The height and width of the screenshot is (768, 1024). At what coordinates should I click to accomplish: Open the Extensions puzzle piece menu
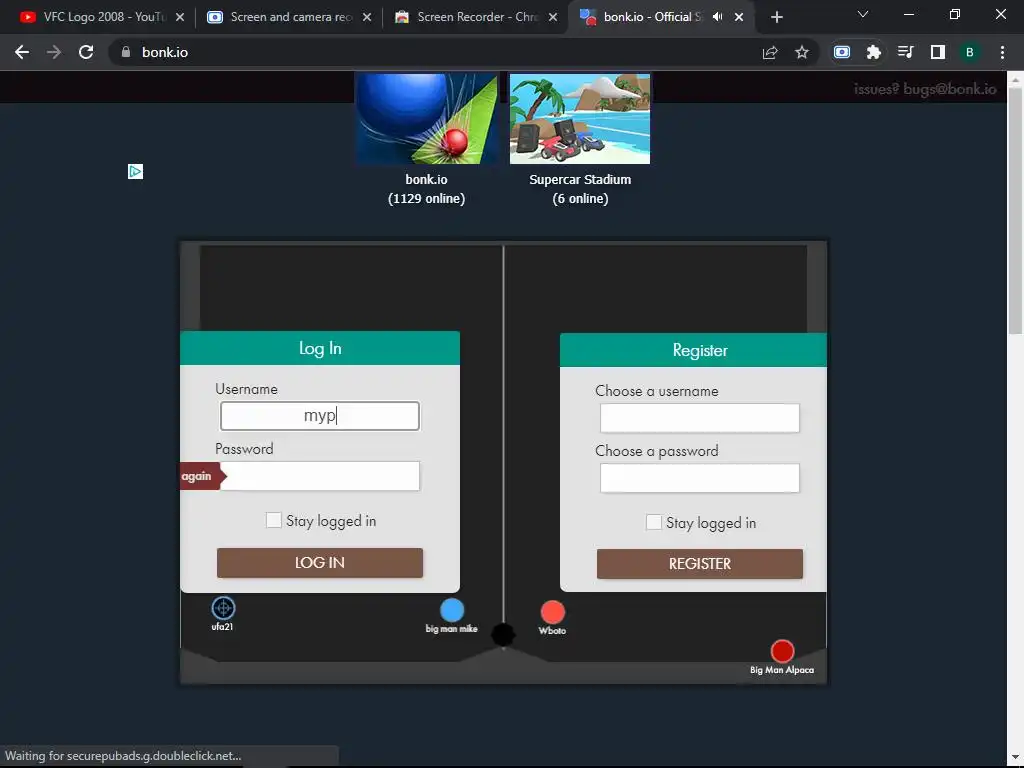pos(874,52)
